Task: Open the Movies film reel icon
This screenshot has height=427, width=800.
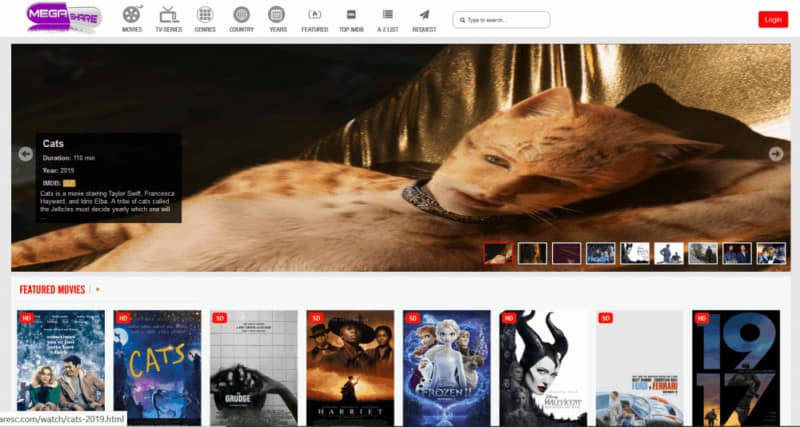Action: coord(132,15)
